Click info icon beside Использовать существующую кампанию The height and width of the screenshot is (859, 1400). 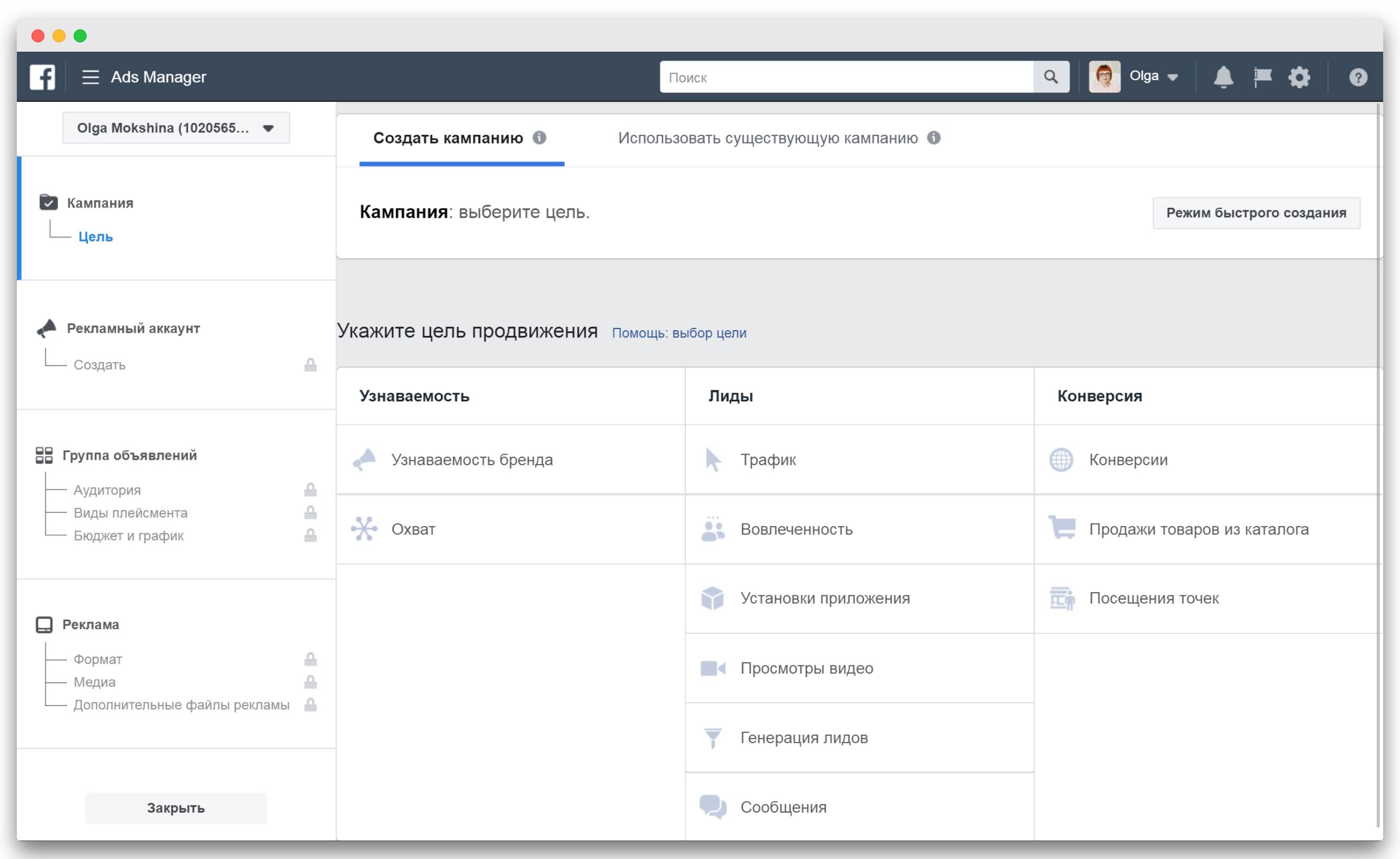click(934, 138)
